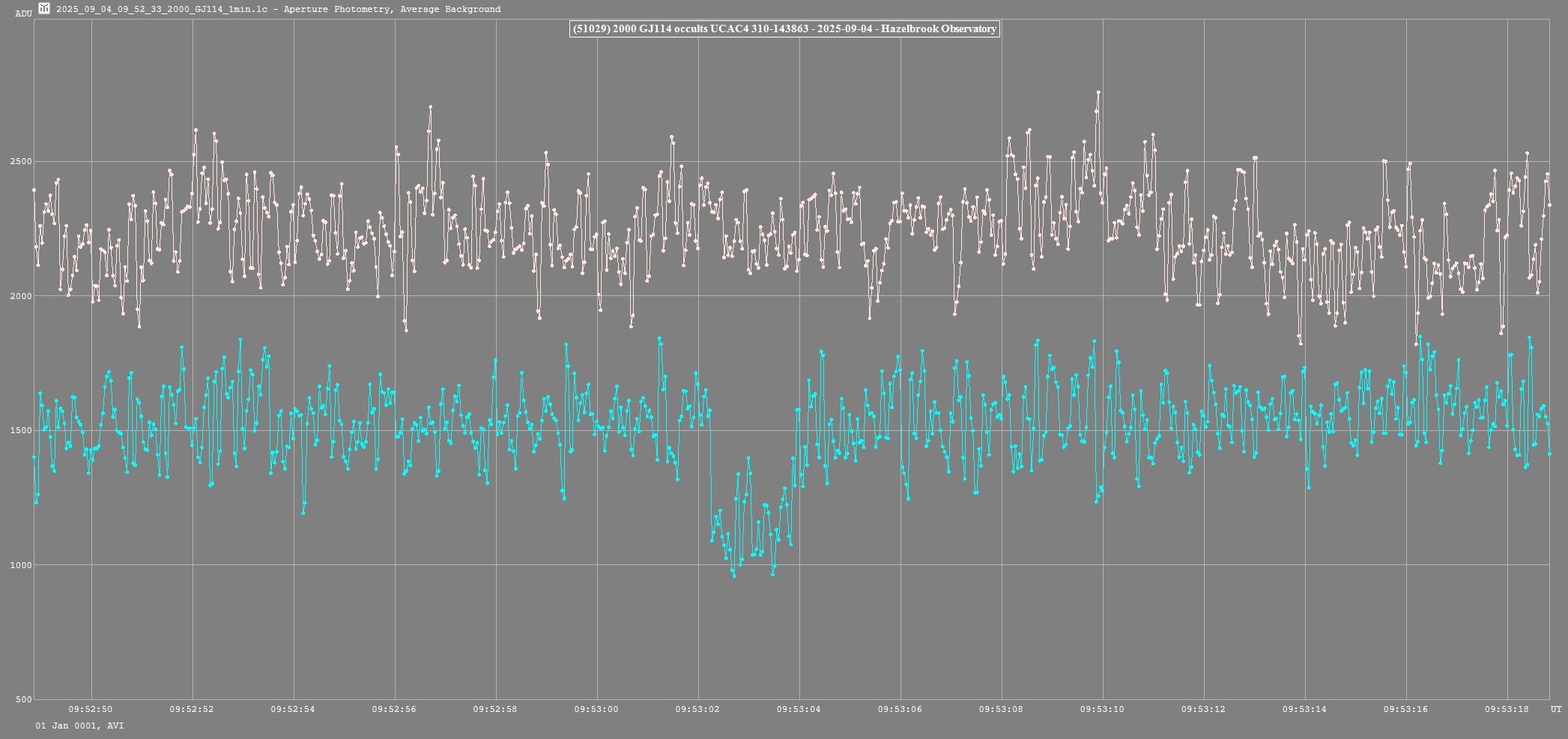Viewport: 1568px width, 739px height.
Task: Click the lowest point of the cyan occultation dip
Action: [734, 576]
